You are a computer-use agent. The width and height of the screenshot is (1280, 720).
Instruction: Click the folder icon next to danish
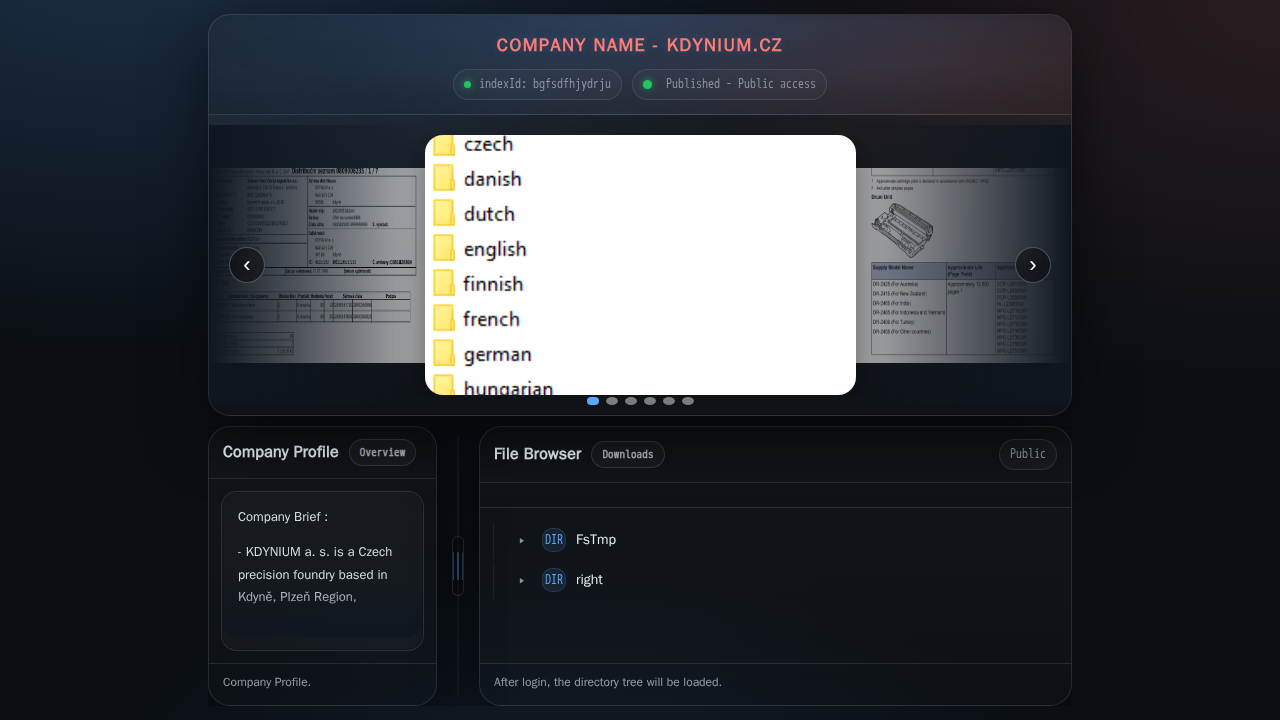click(x=444, y=179)
